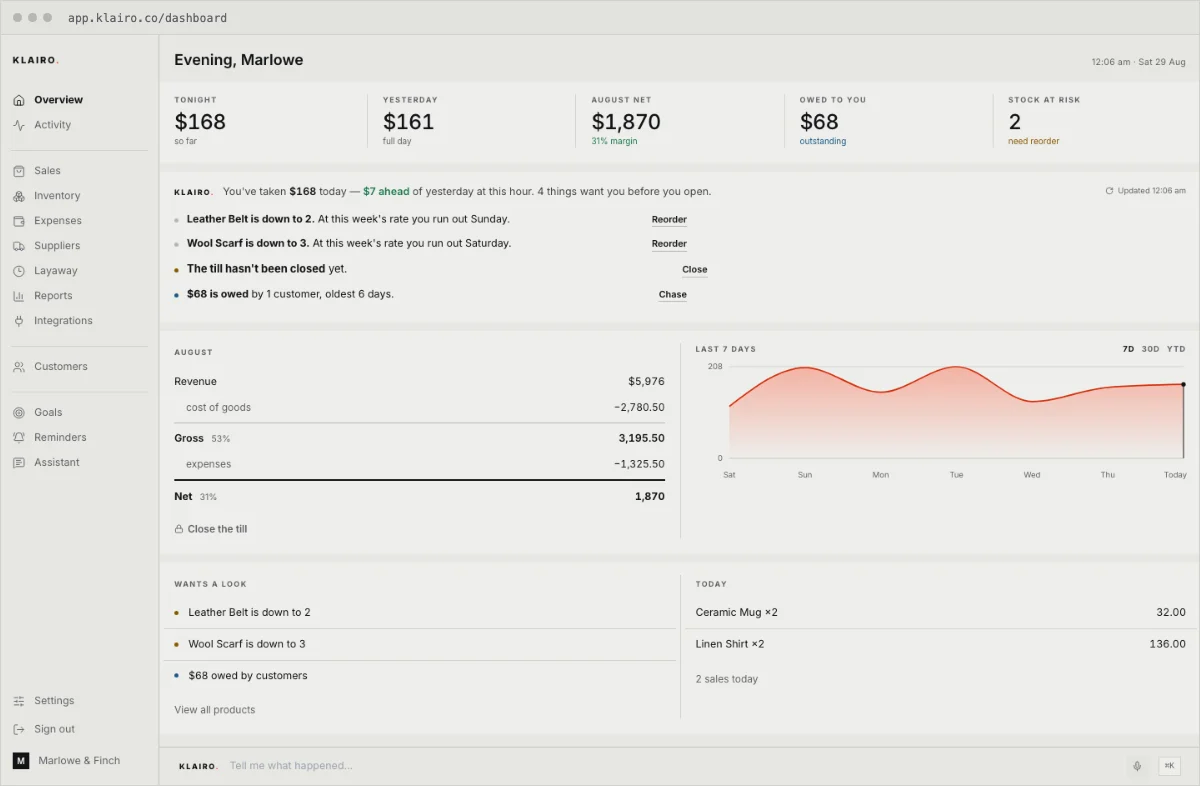Viewport: 1200px width, 786px height.
Task: Click the command-K shortcut button
Action: coord(1169,766)
